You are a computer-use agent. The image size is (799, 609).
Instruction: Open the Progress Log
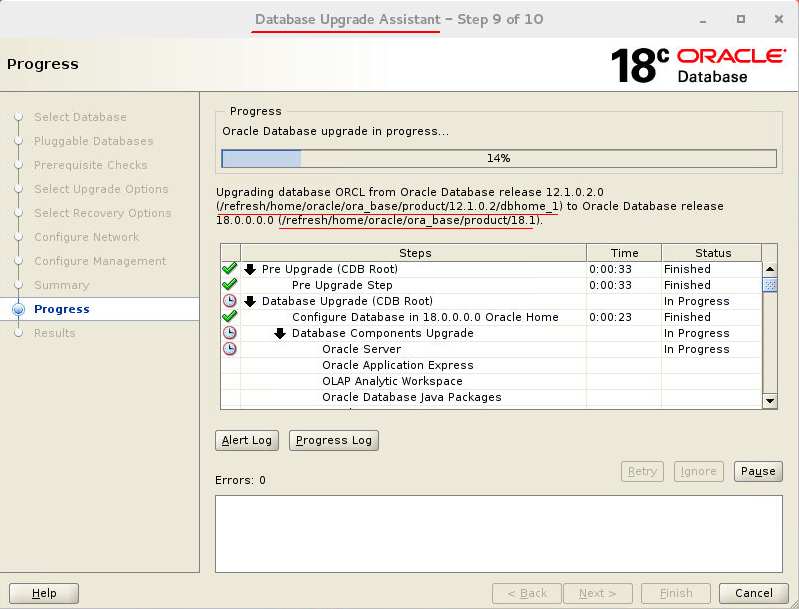(x=334, y=440)
